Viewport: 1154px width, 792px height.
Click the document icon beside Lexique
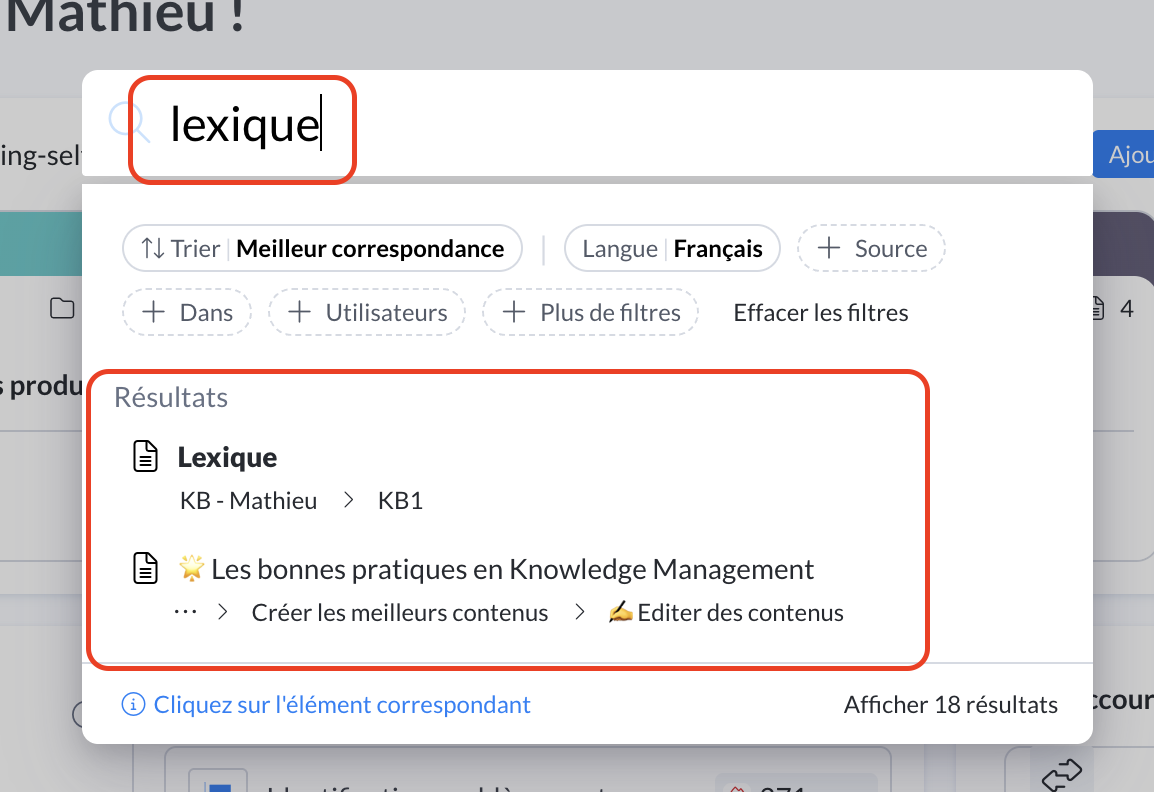pyautogui.click(x=147, y=458)
